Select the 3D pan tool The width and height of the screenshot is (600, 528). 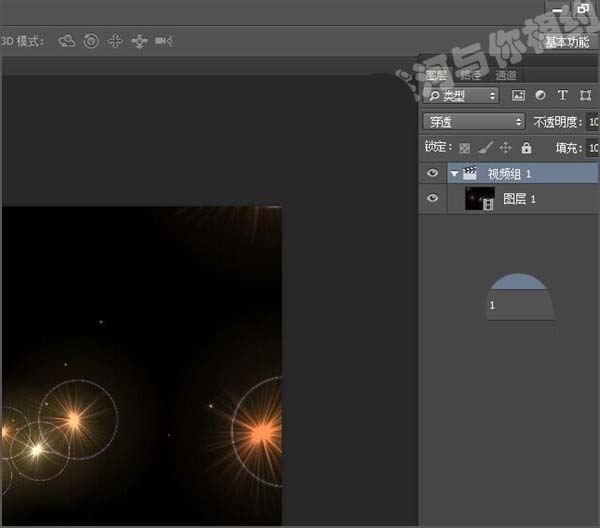tap(115, 41)
